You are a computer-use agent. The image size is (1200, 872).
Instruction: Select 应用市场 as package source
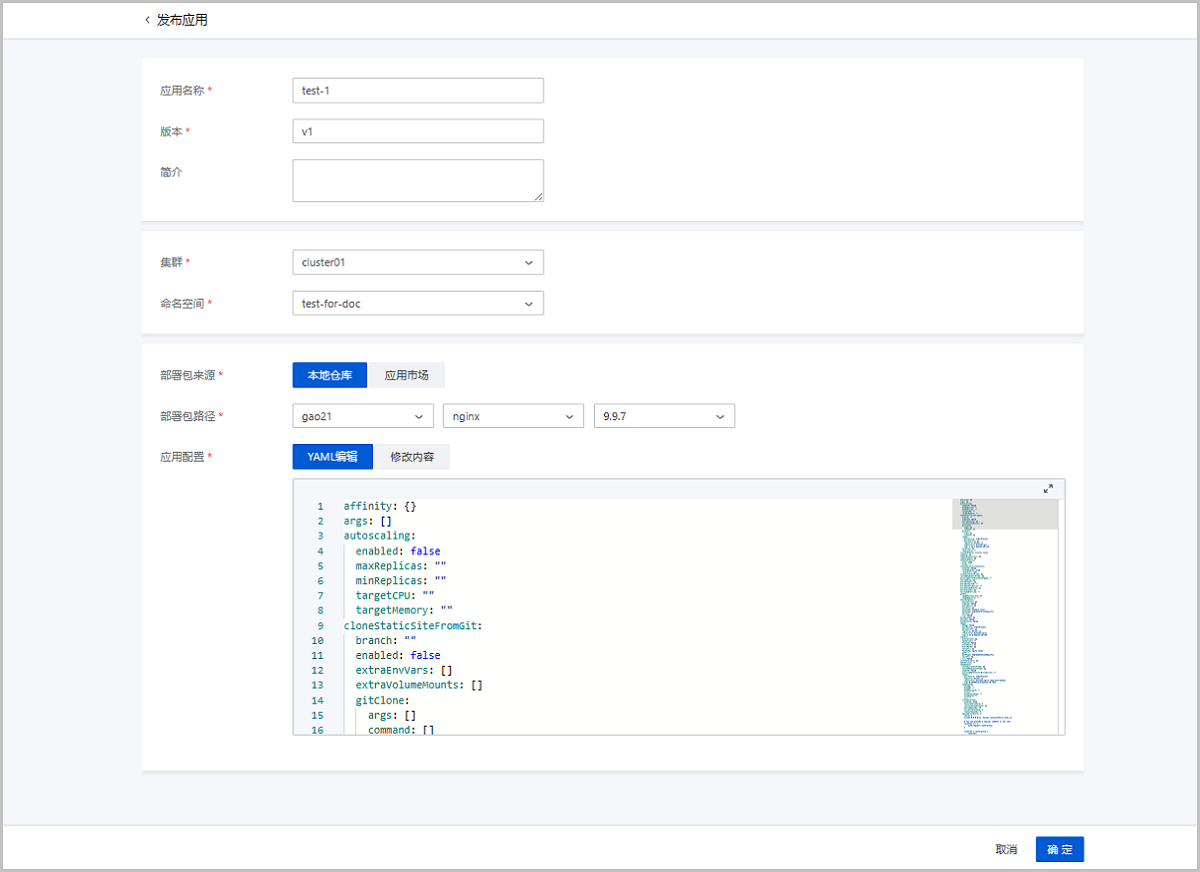pyautogui.click(x=407, y=375)
